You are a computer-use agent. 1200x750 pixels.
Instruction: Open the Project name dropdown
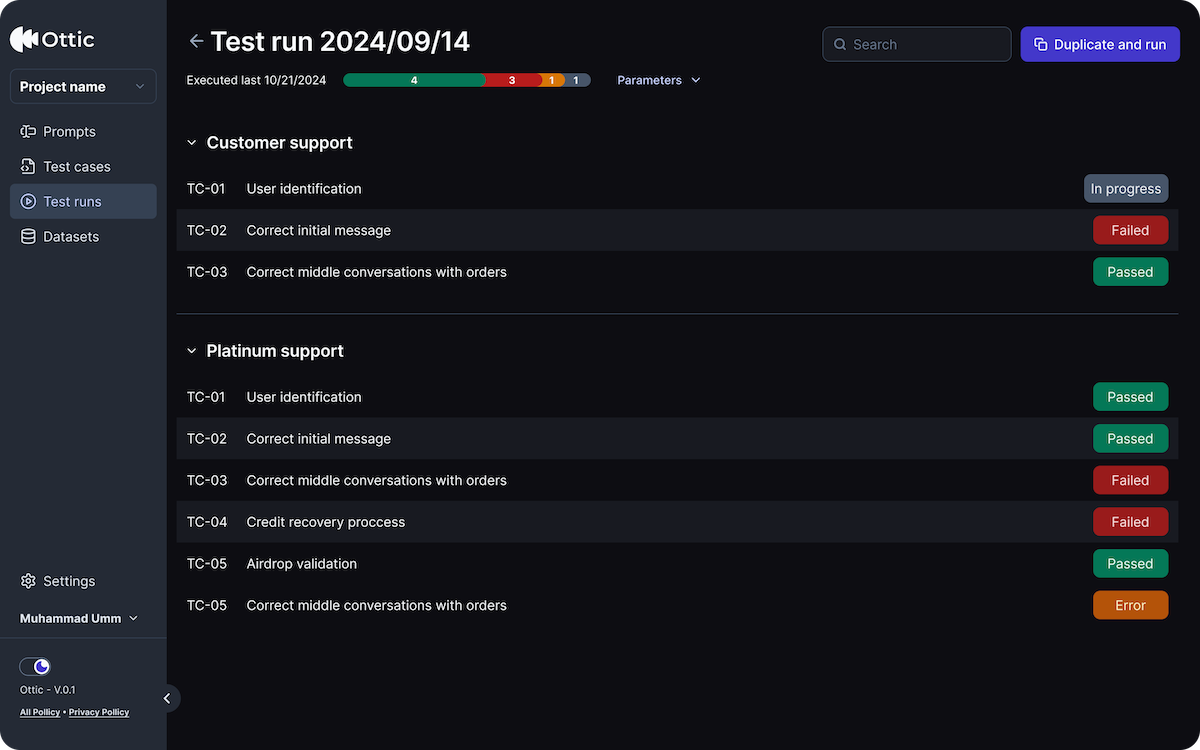[83, 87]
